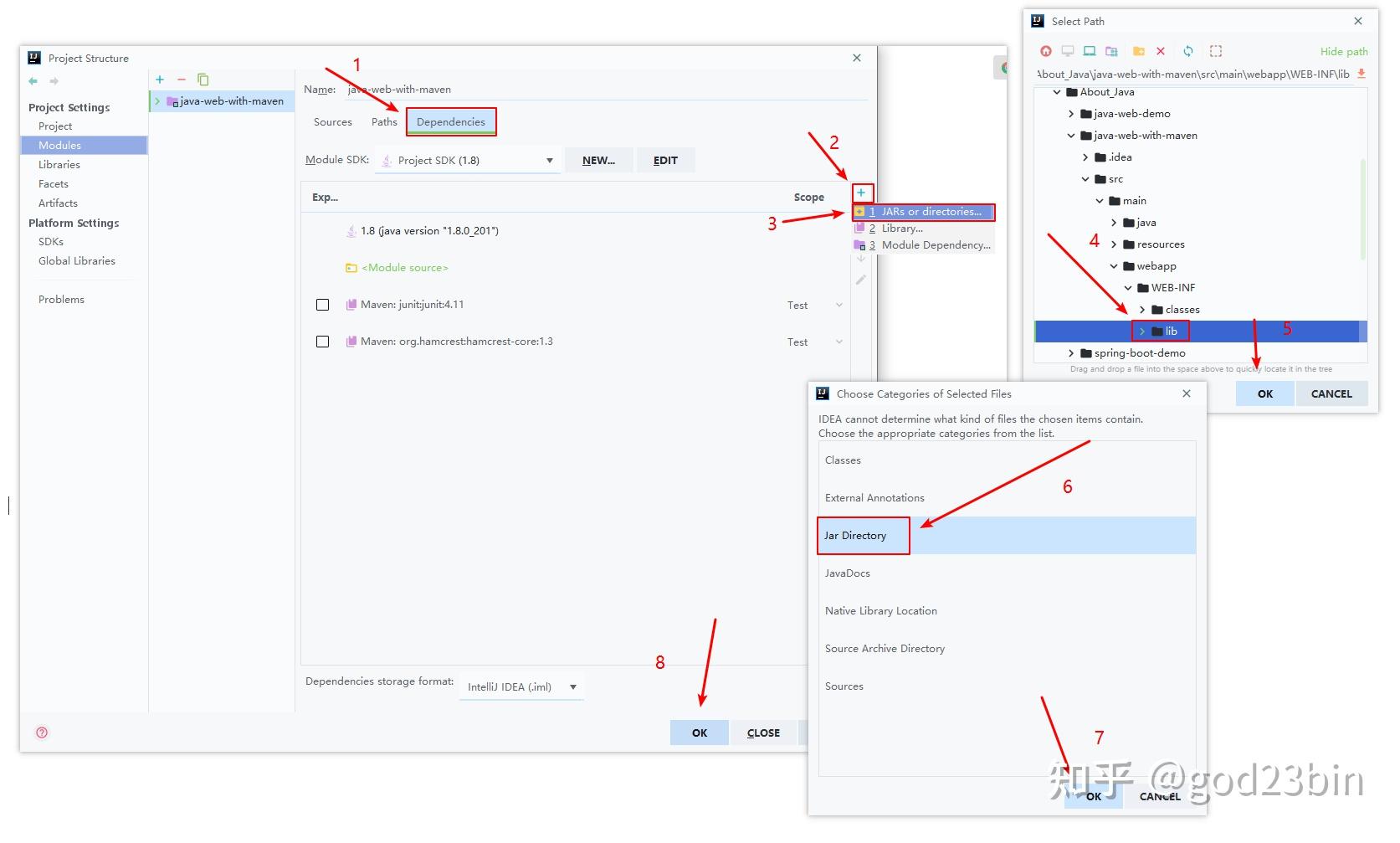Choose Library menu entry
The width and height of the screenshot is (1400, 843).
tap(924, 229)
